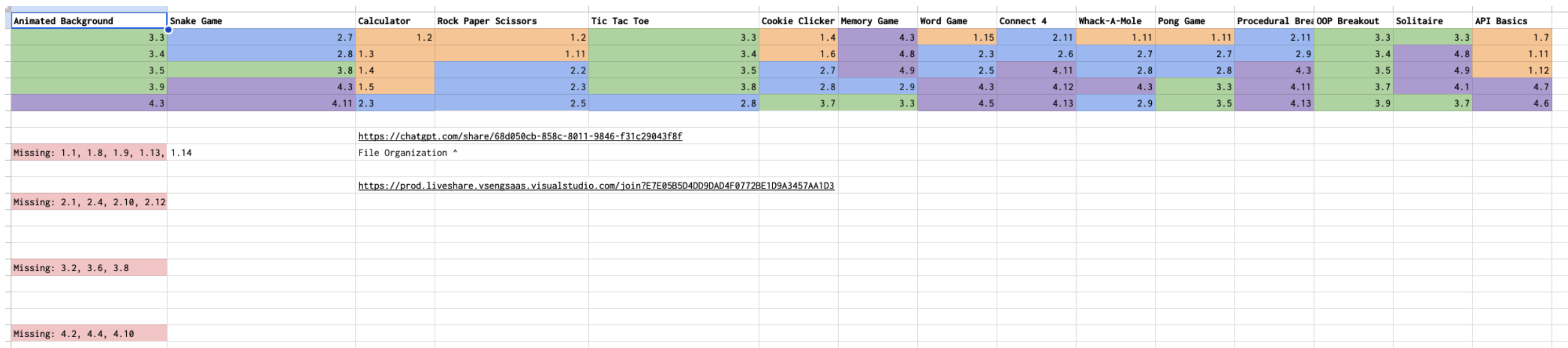Click the purple 4.6 cell under API Basics
Screen dimensions: 1568x348
click(x=1511, y=103)
